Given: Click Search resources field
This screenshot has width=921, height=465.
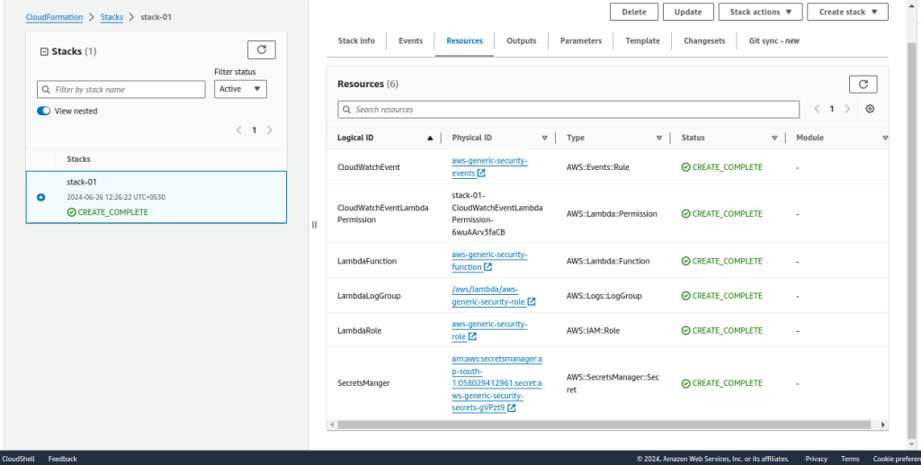Looking at the screenshot, I should point(569,109).
